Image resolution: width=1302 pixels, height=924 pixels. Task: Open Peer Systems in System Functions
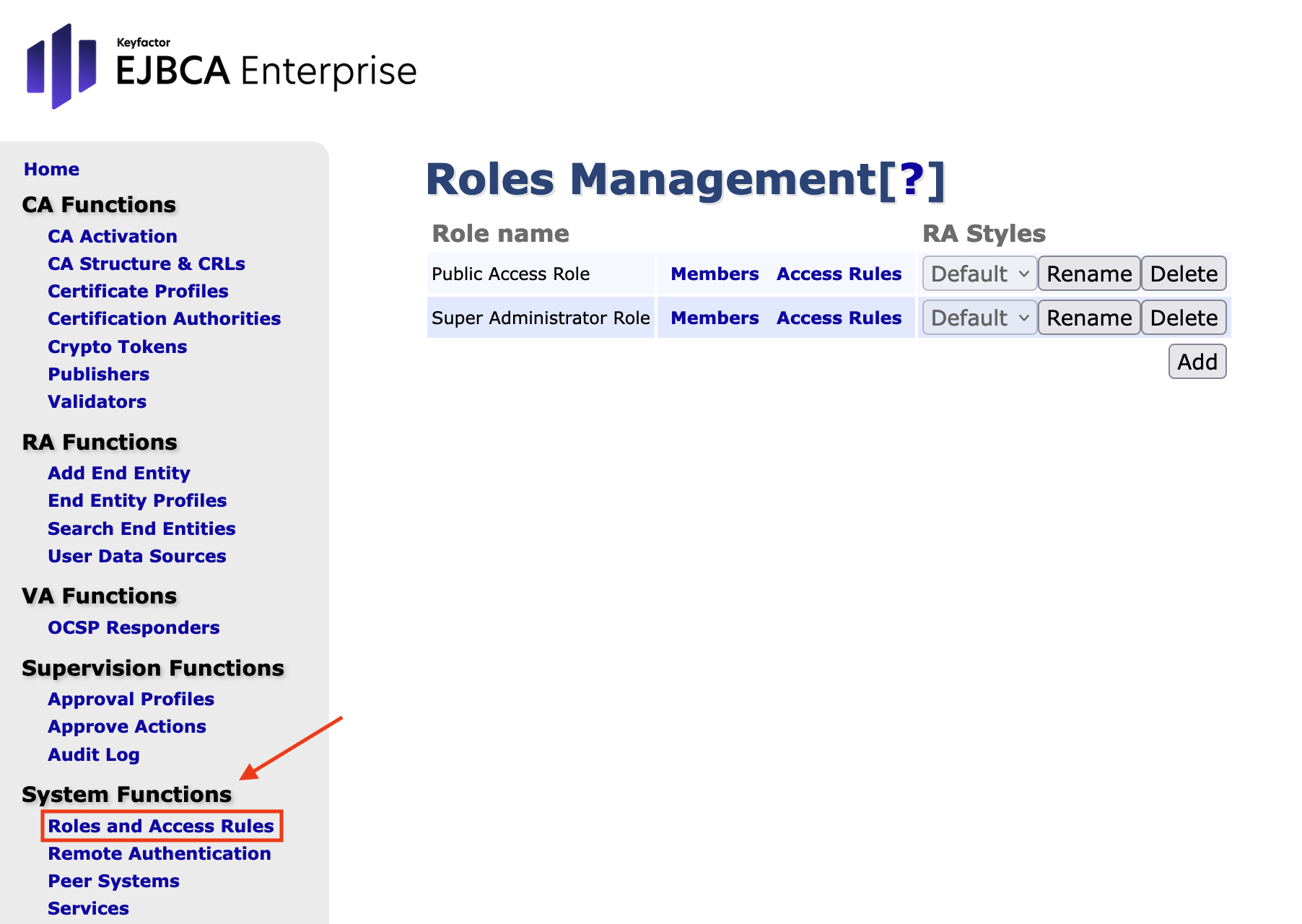pyautogui.click(x=113, y=881)
